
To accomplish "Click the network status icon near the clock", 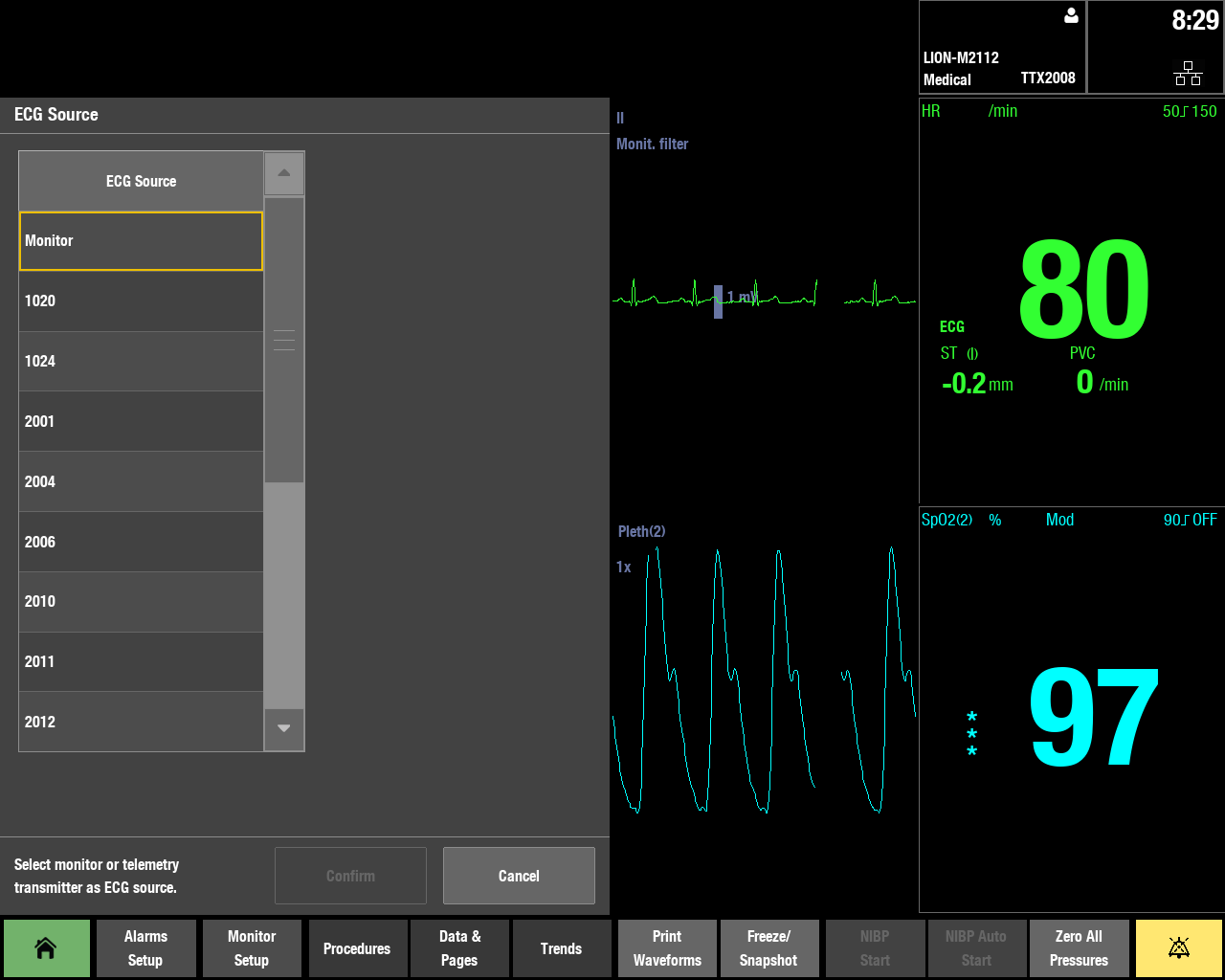I will coord(1188,73).
